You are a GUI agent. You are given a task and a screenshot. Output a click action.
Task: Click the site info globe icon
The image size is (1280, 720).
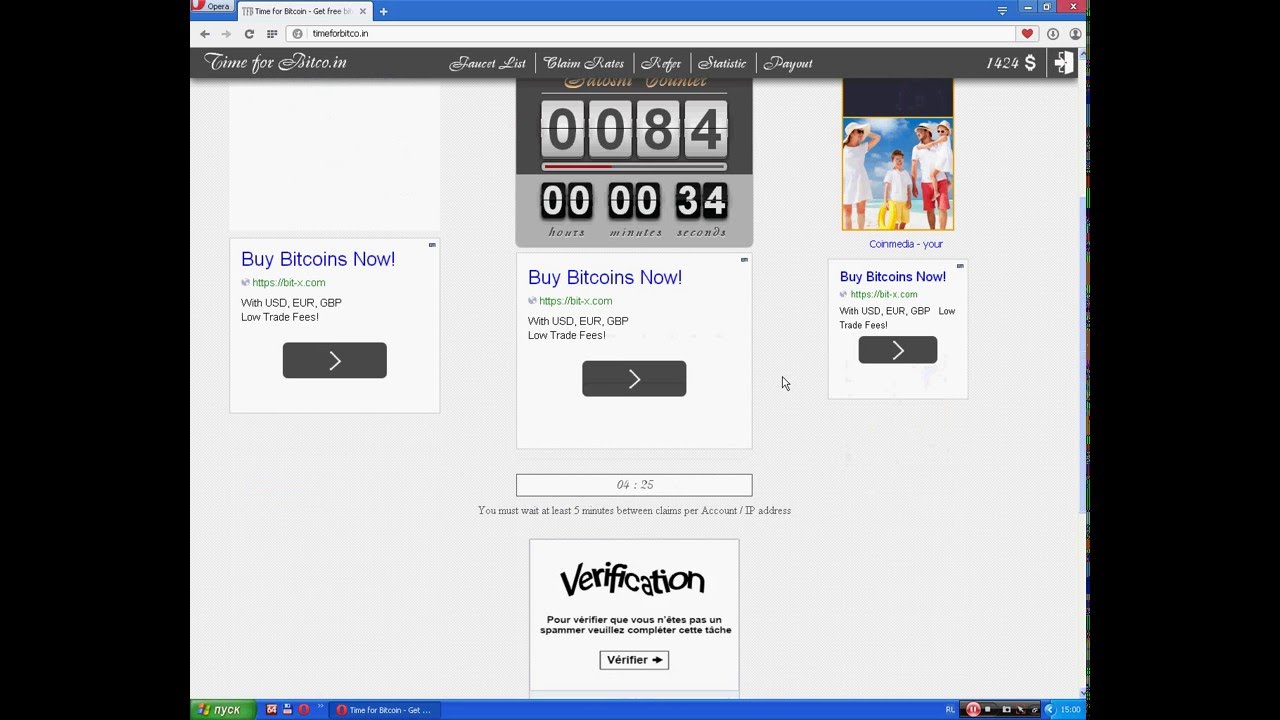(x=297, y=33)
